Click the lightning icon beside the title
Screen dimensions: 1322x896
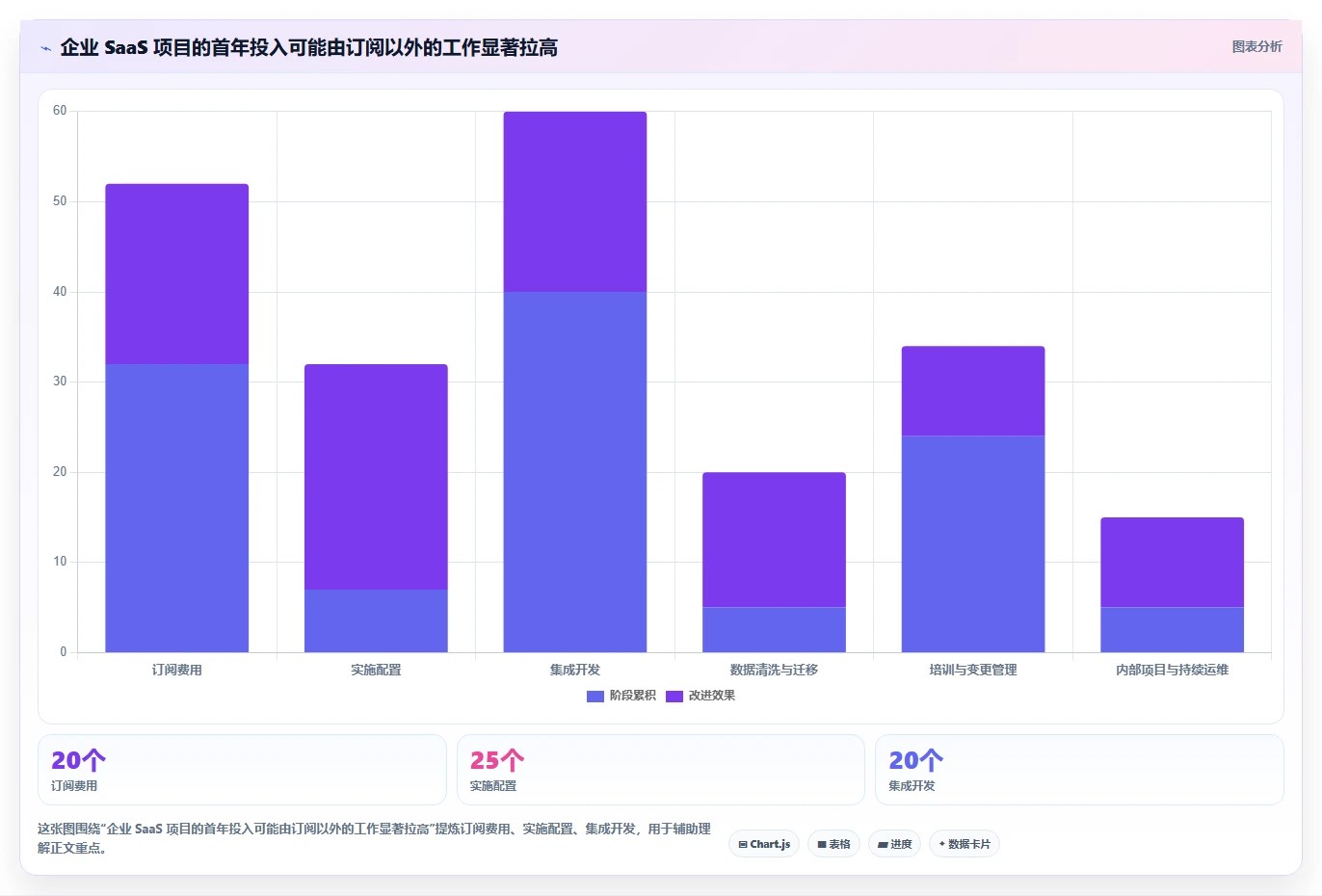point(45,48)
